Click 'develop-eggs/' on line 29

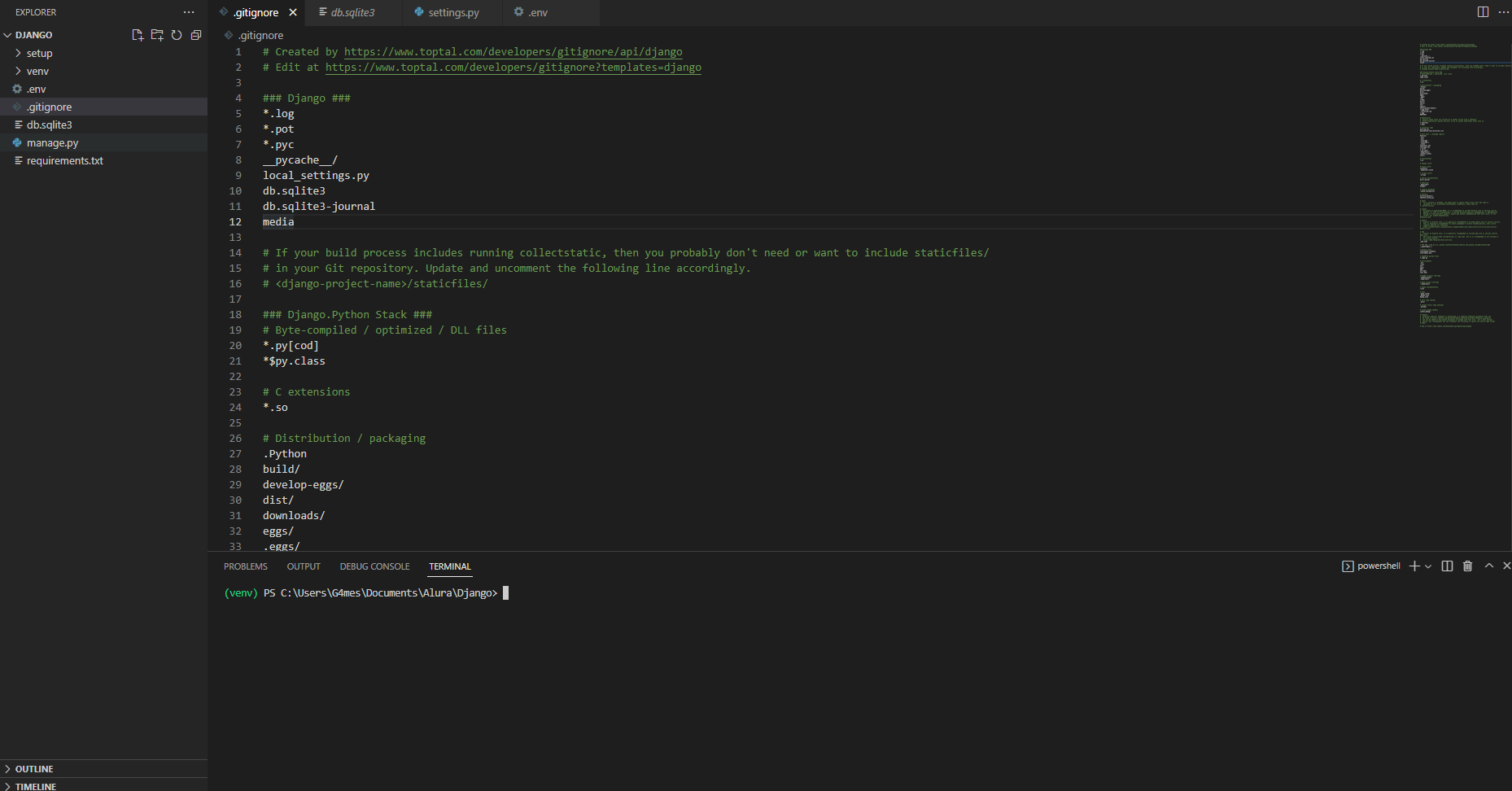tap(304, 484)
